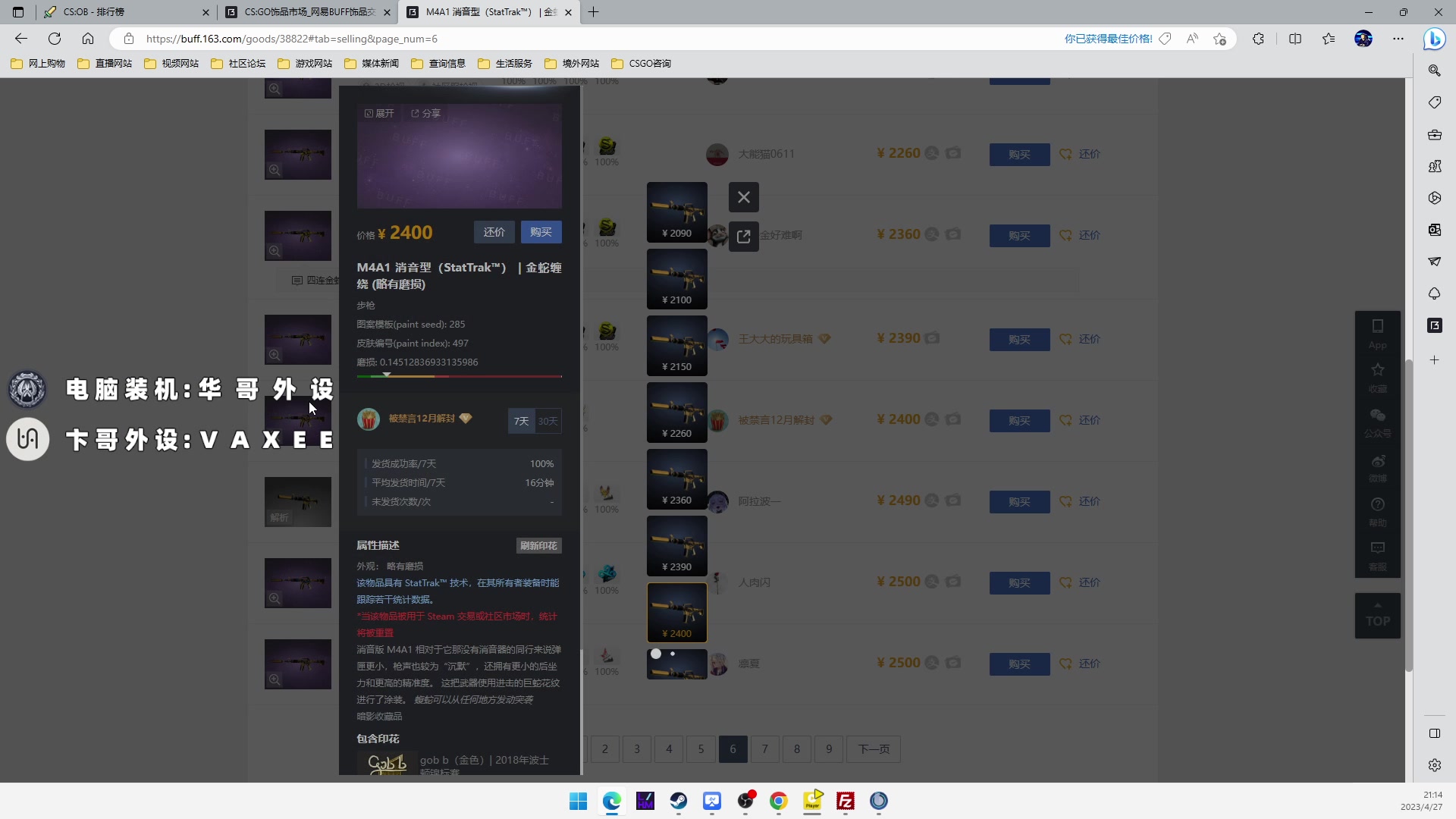Open 游戏网站 bookmark folder
The width and height of the screenshot is (1456, 819).
click(x=305, y=64)
